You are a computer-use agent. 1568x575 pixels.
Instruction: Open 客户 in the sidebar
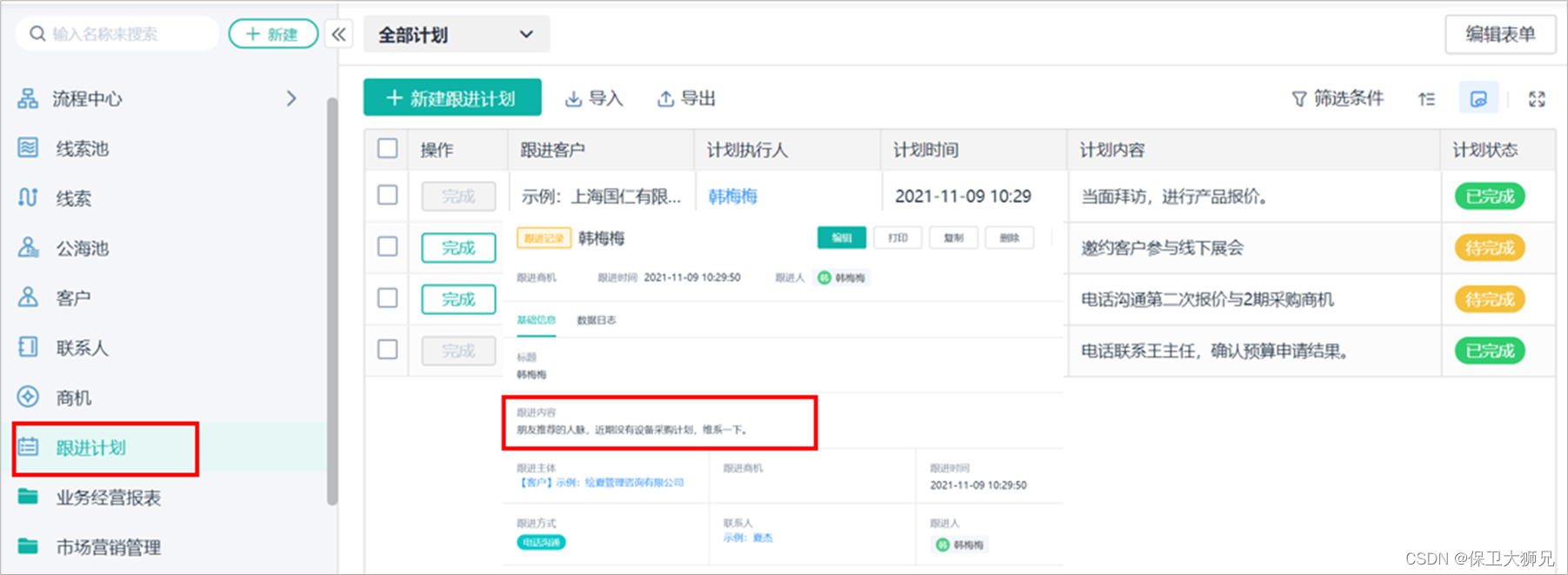(x=73, y=298)
